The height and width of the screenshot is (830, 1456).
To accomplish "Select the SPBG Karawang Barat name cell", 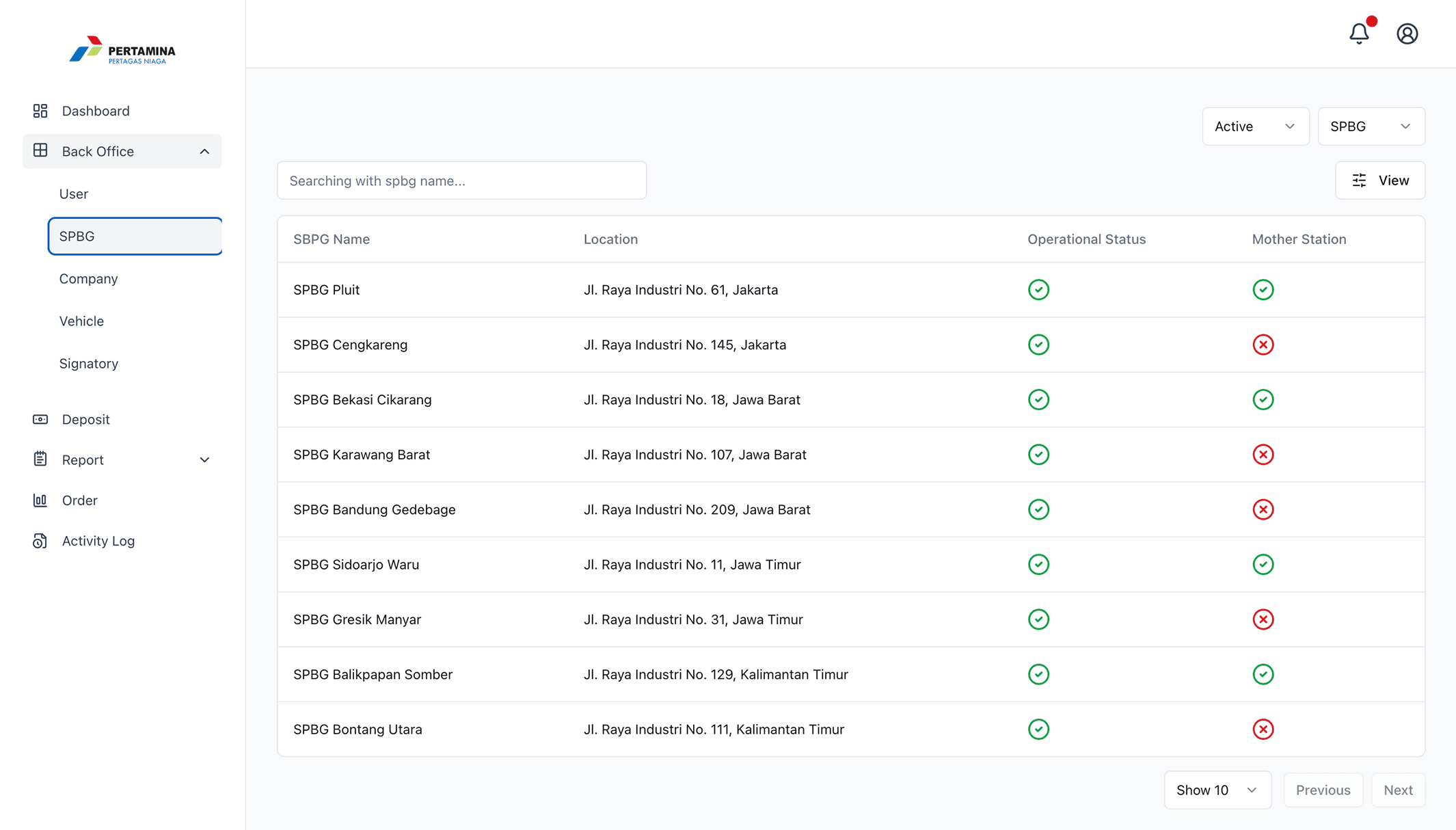I will pyautogui.click(x=362, y=455).
